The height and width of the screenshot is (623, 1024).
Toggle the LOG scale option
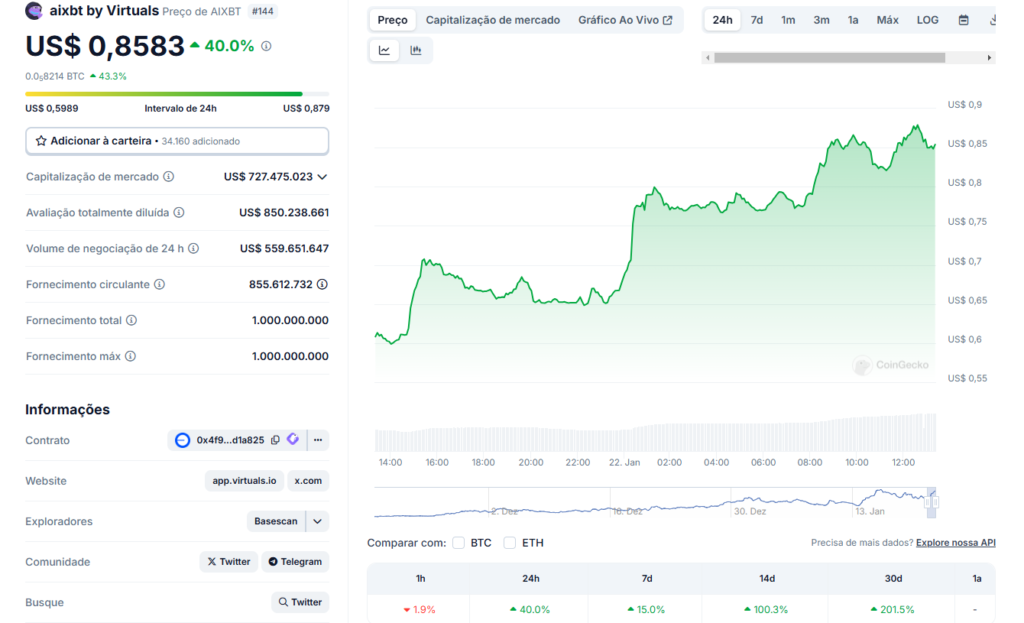[x=927, y=20]
